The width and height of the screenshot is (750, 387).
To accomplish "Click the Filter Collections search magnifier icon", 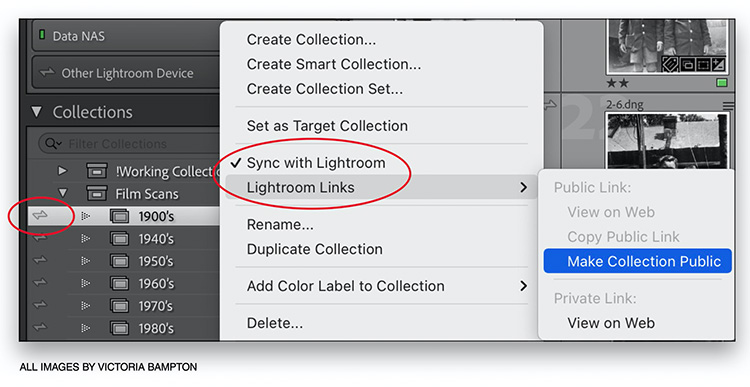I will click(51, 144).
